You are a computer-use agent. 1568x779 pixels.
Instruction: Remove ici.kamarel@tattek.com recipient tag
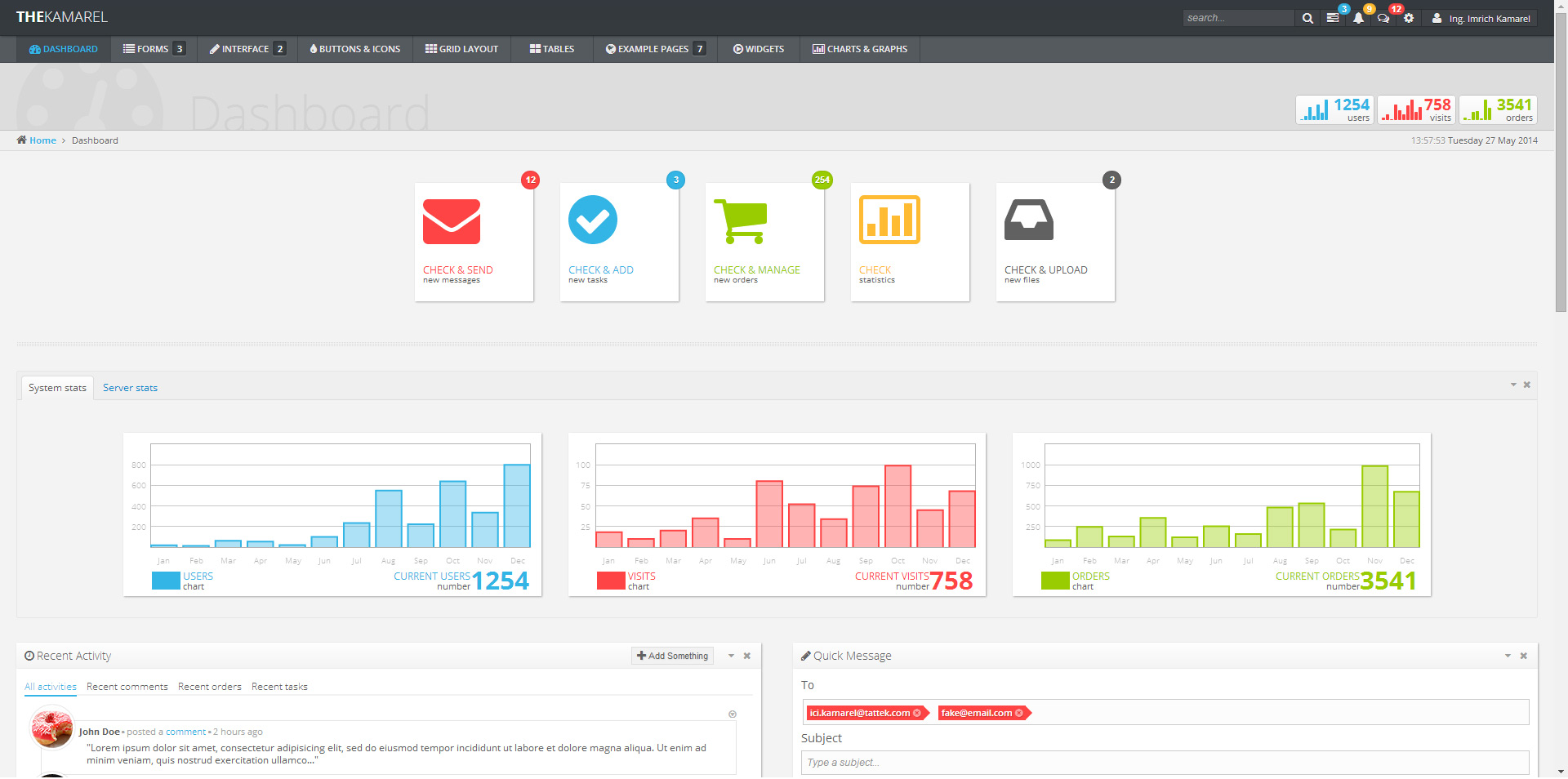[x=917, y=713]
